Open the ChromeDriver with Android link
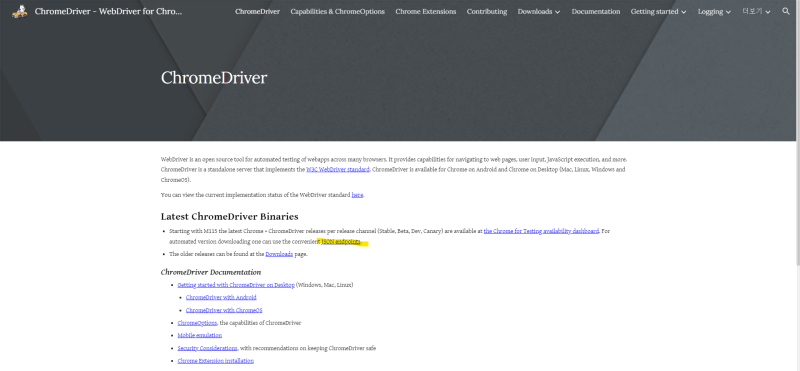Image resolution: width=800 pixels, height=371 pixels. tap(221, 298)
